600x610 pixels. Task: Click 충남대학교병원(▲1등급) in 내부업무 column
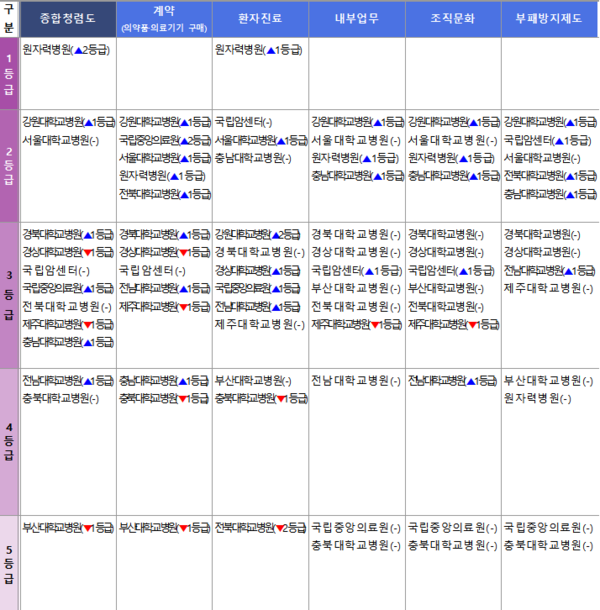point(358,176)
